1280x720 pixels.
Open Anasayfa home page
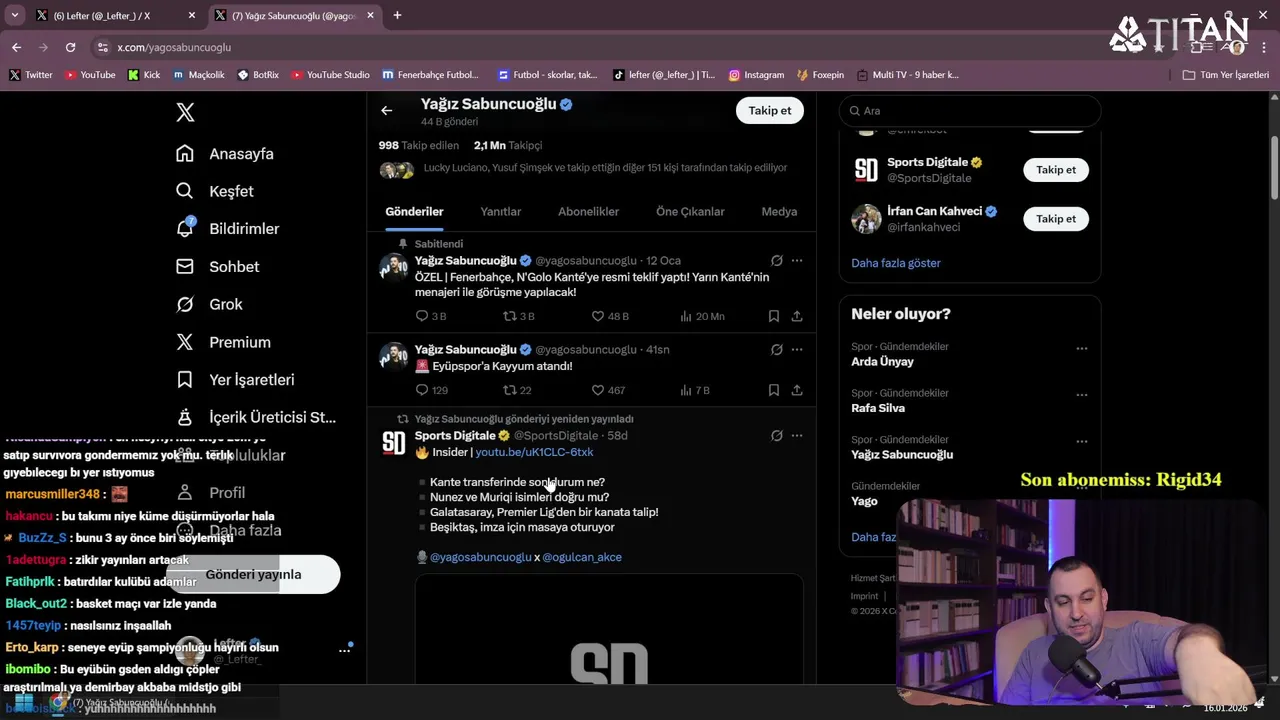tap(225, 154)
